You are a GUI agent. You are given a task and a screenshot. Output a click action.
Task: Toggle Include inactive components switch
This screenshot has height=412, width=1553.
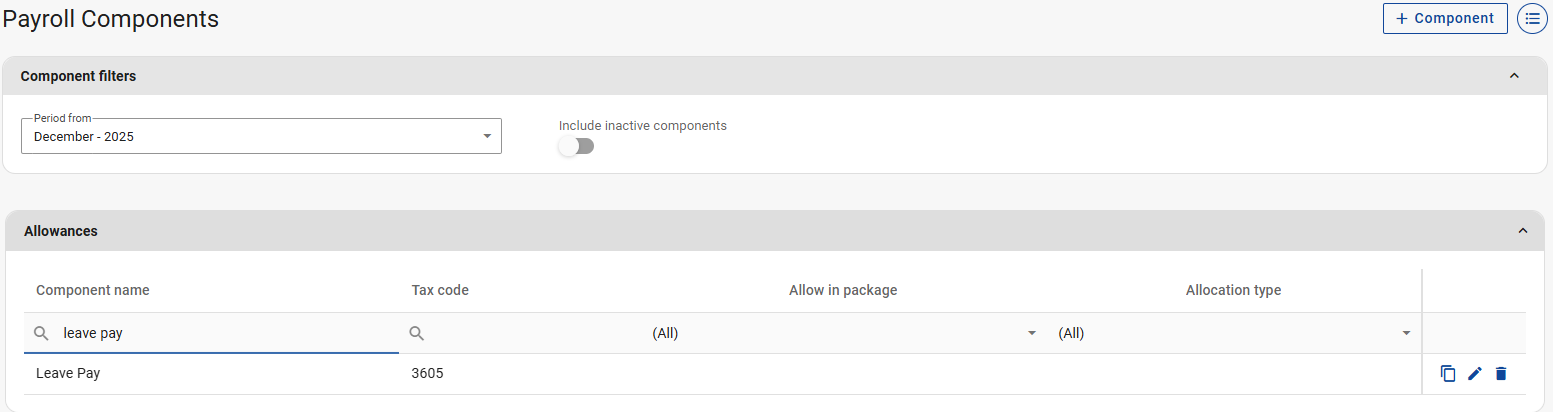(x=576, y=146)
